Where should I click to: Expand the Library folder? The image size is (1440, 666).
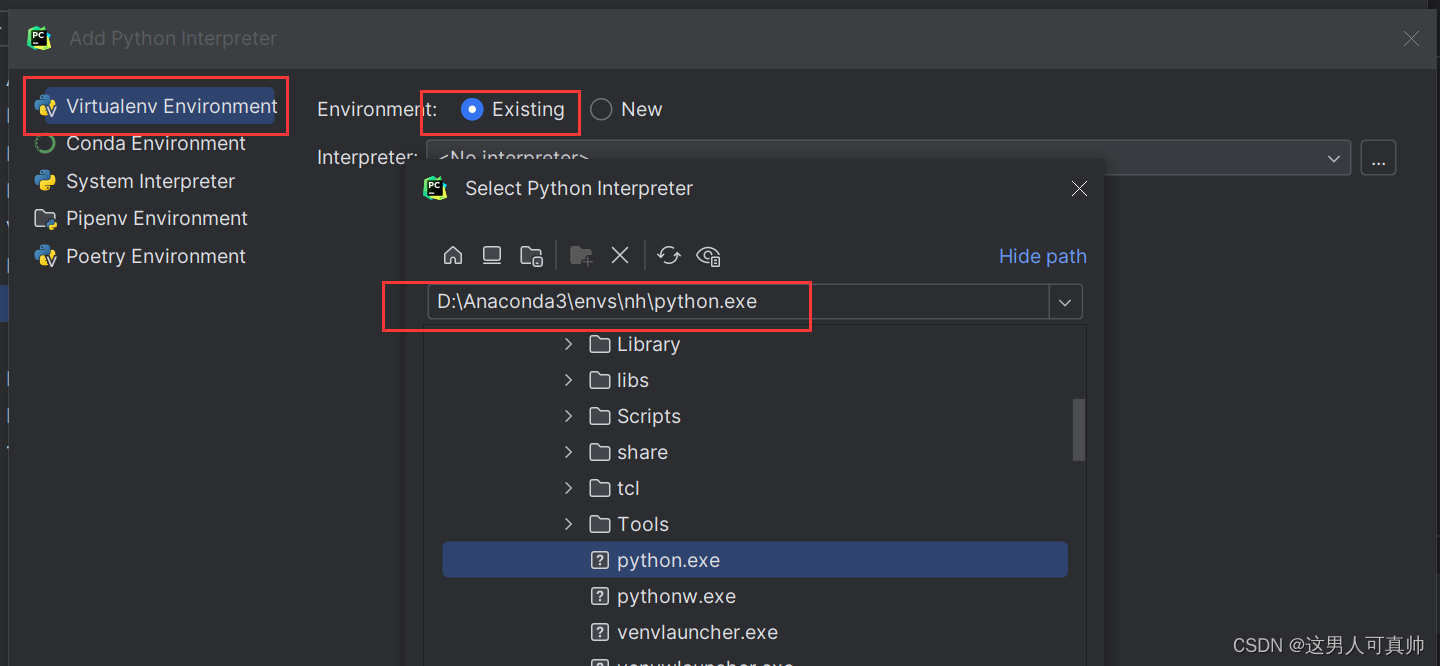pyautogui.click(x=568, y=344)
